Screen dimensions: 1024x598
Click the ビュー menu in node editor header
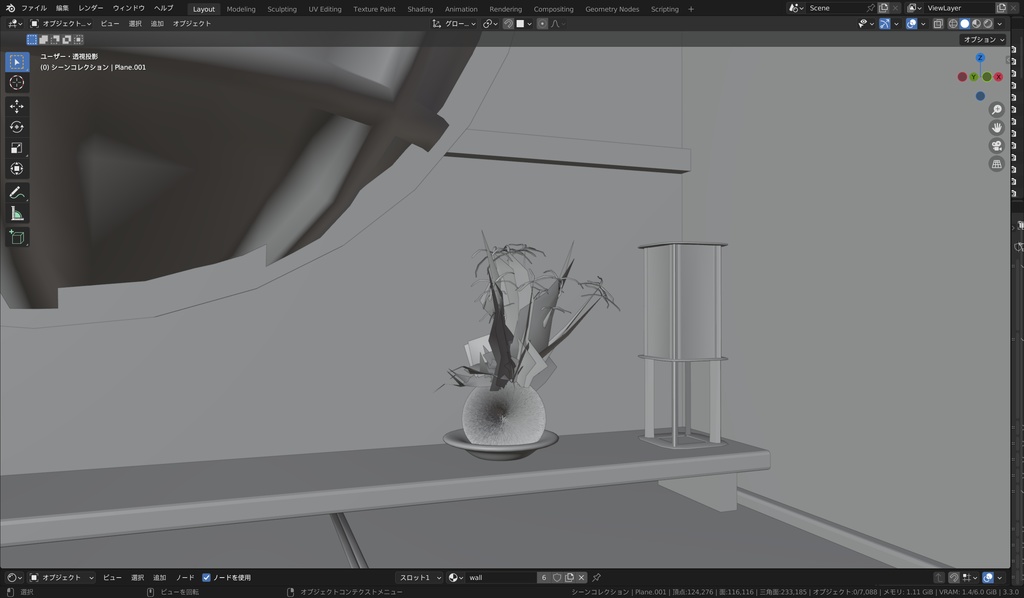tap(112, 577)
